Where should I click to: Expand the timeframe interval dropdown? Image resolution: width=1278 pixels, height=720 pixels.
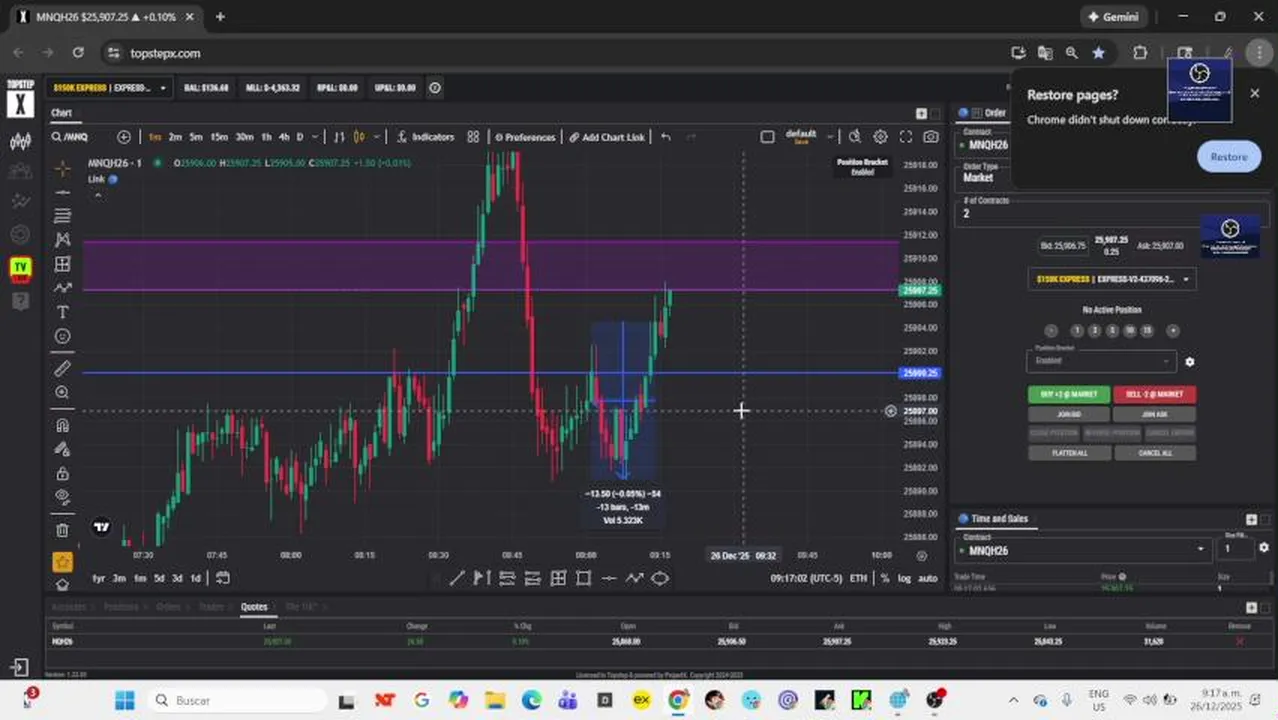(315, 137)
